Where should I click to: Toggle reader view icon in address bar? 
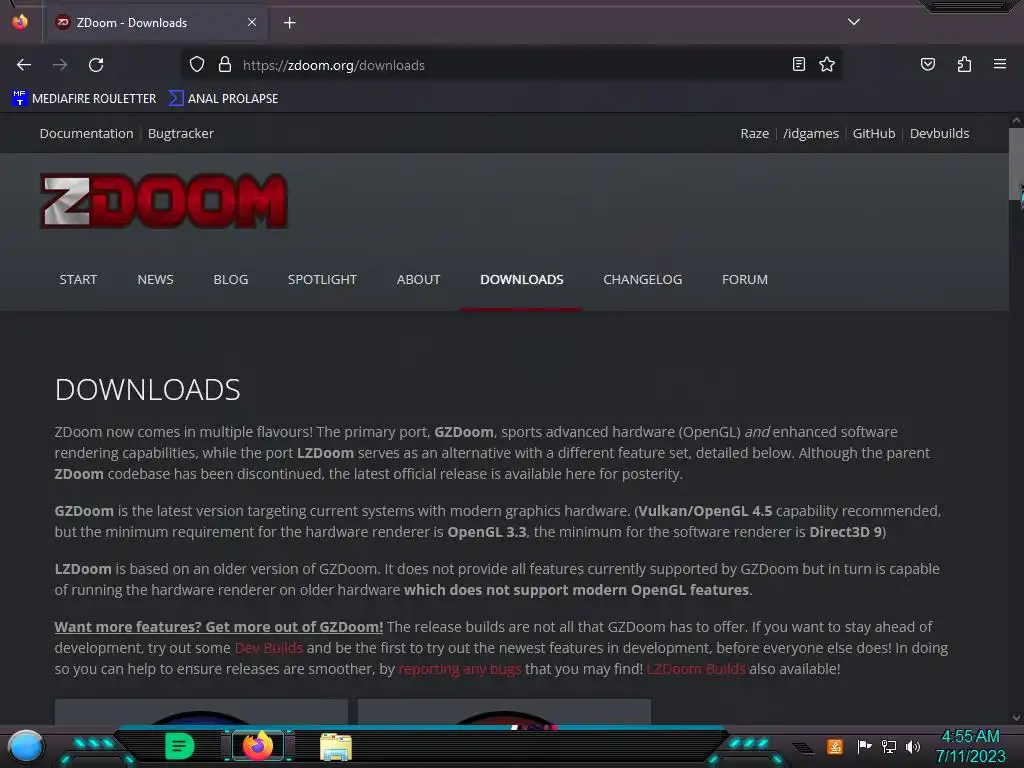(x=799, y=64)
